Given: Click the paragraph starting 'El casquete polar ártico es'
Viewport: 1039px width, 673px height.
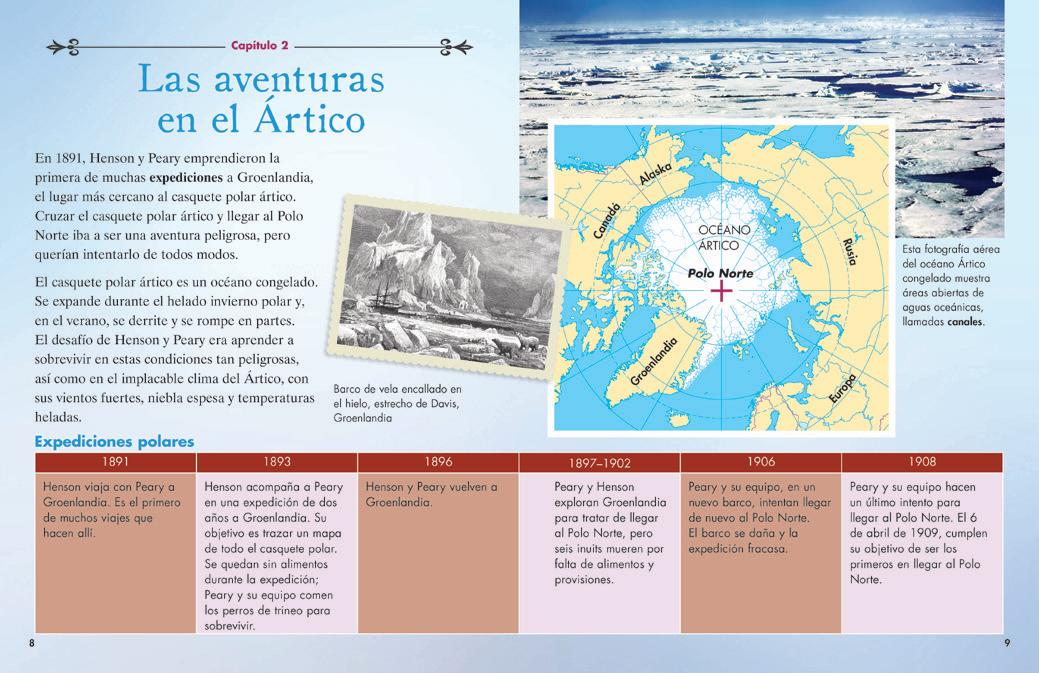Looking at the screenshot, I should (x=176, y=350).
